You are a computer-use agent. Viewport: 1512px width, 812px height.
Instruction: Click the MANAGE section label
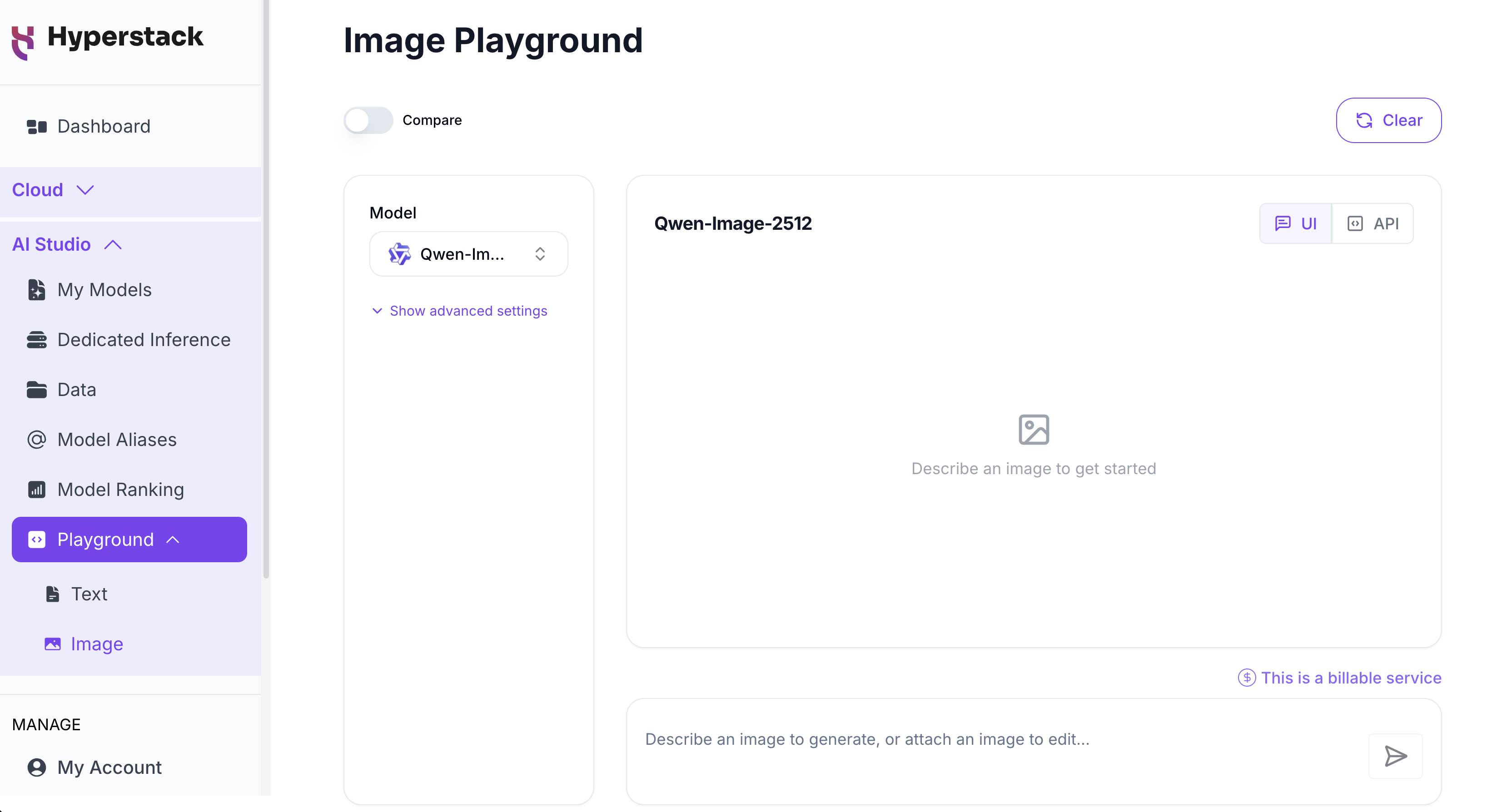(46, 725)
